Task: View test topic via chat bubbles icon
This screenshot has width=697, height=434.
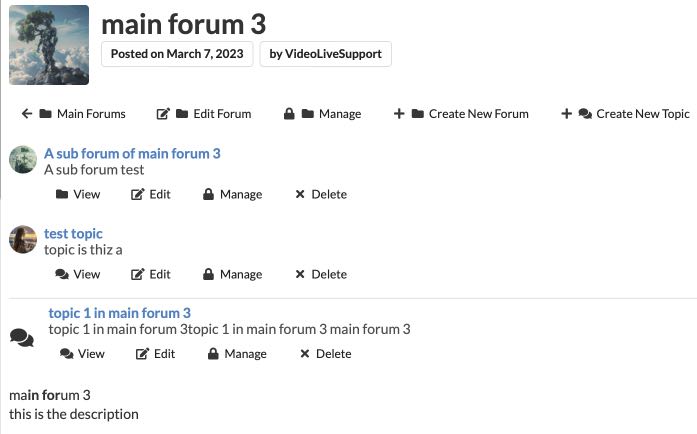Action: [62, 274]
